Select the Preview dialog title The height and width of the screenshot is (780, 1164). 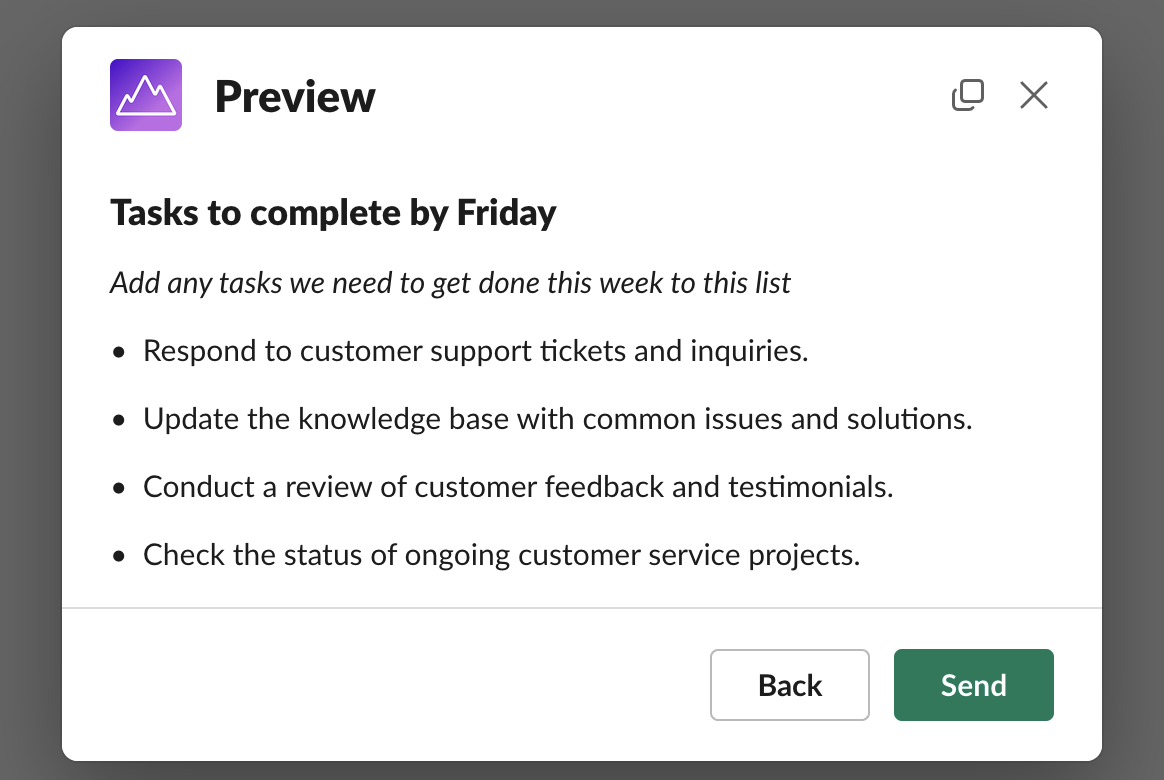(295, 96)
